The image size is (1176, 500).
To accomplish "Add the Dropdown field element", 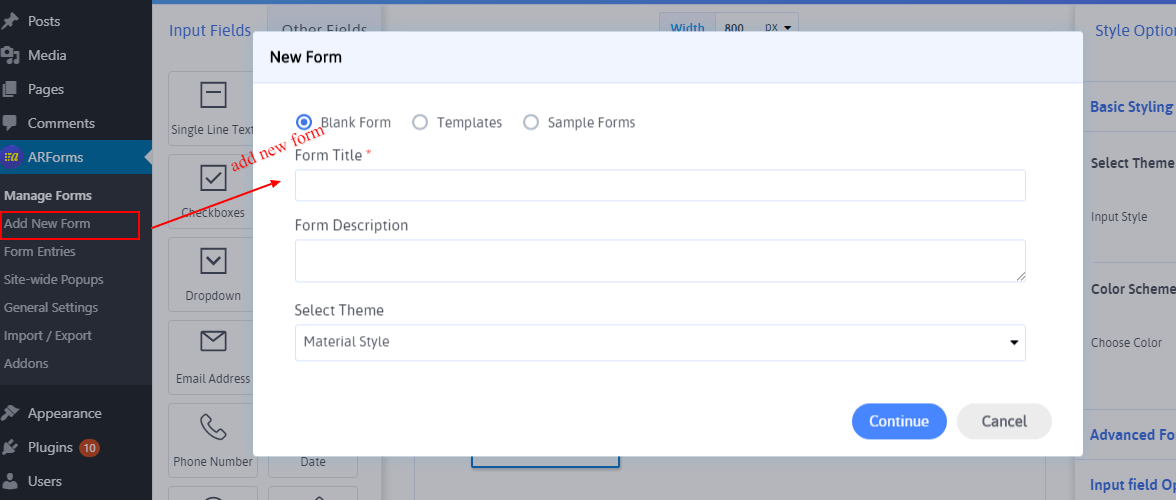I will click(213, 262).
